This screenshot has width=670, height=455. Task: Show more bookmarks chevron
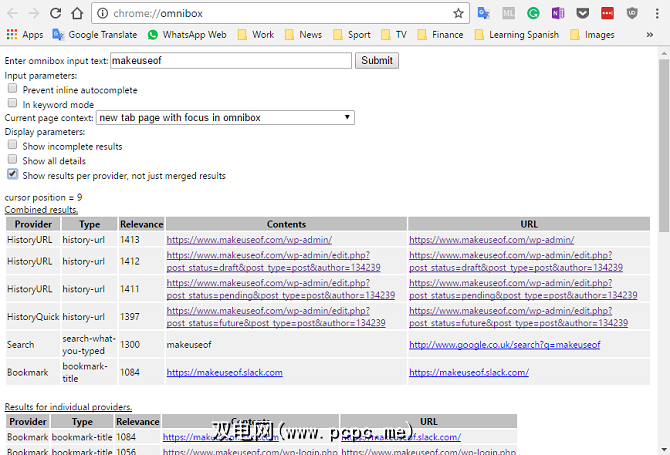(x=650, y=35)
